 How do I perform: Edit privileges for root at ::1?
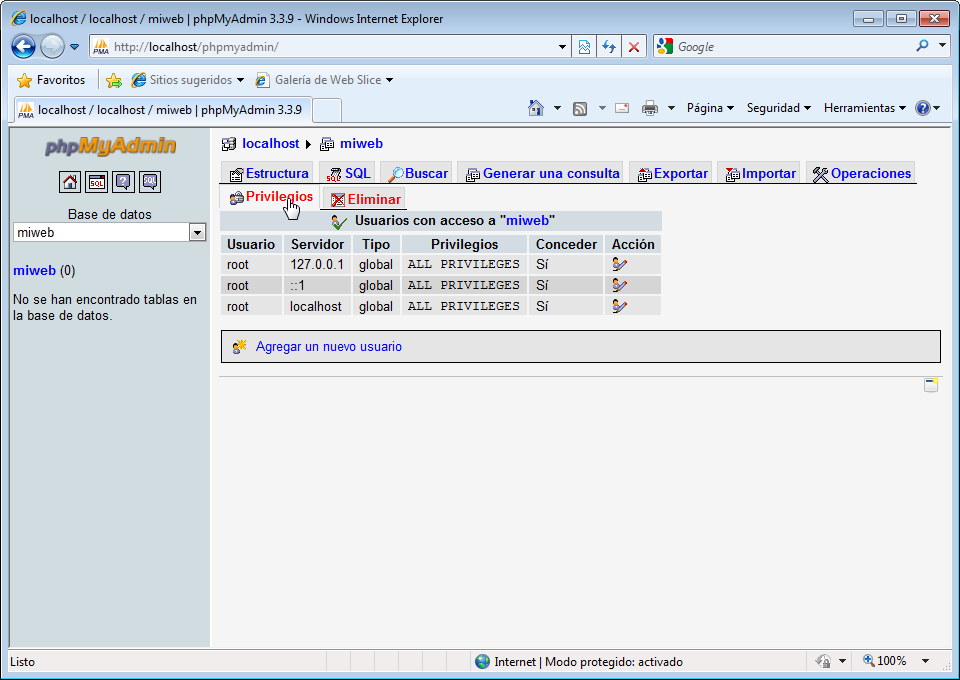(x=619, y=285)
